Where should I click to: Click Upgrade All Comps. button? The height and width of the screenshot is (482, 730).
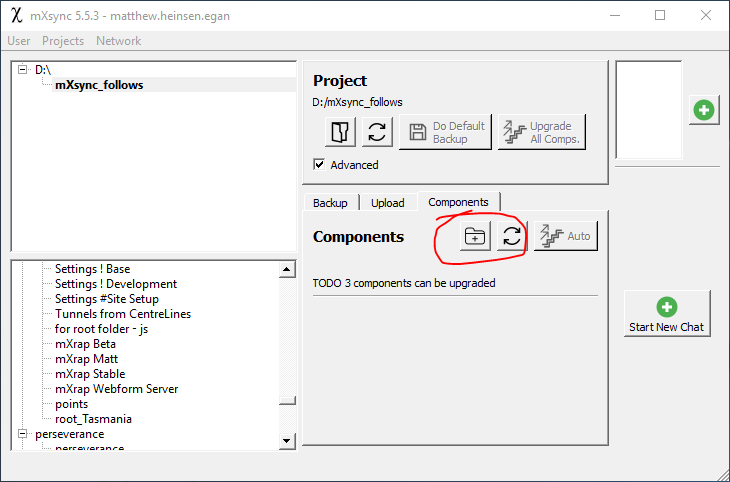[x=541, y=132]
